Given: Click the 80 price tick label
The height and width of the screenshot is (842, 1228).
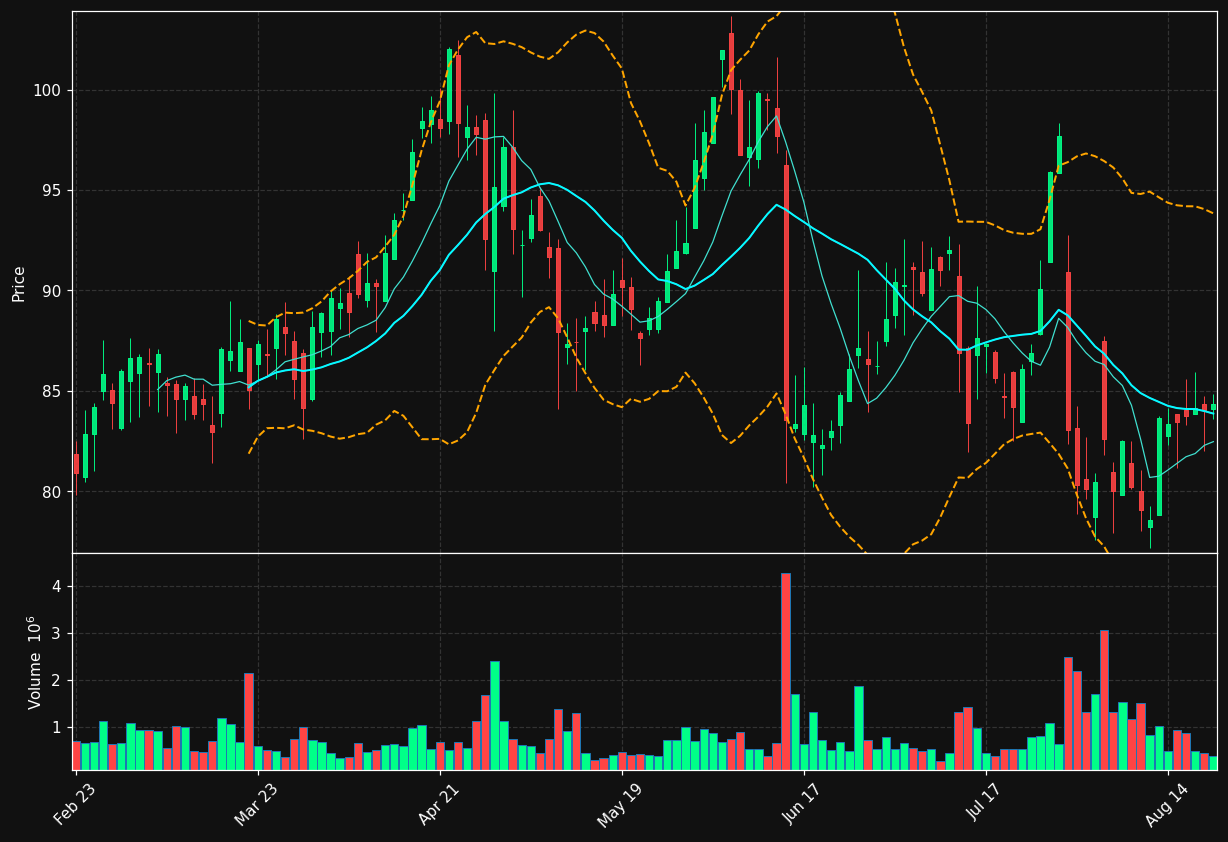Looking at the screenshot, I should [52, 491].
